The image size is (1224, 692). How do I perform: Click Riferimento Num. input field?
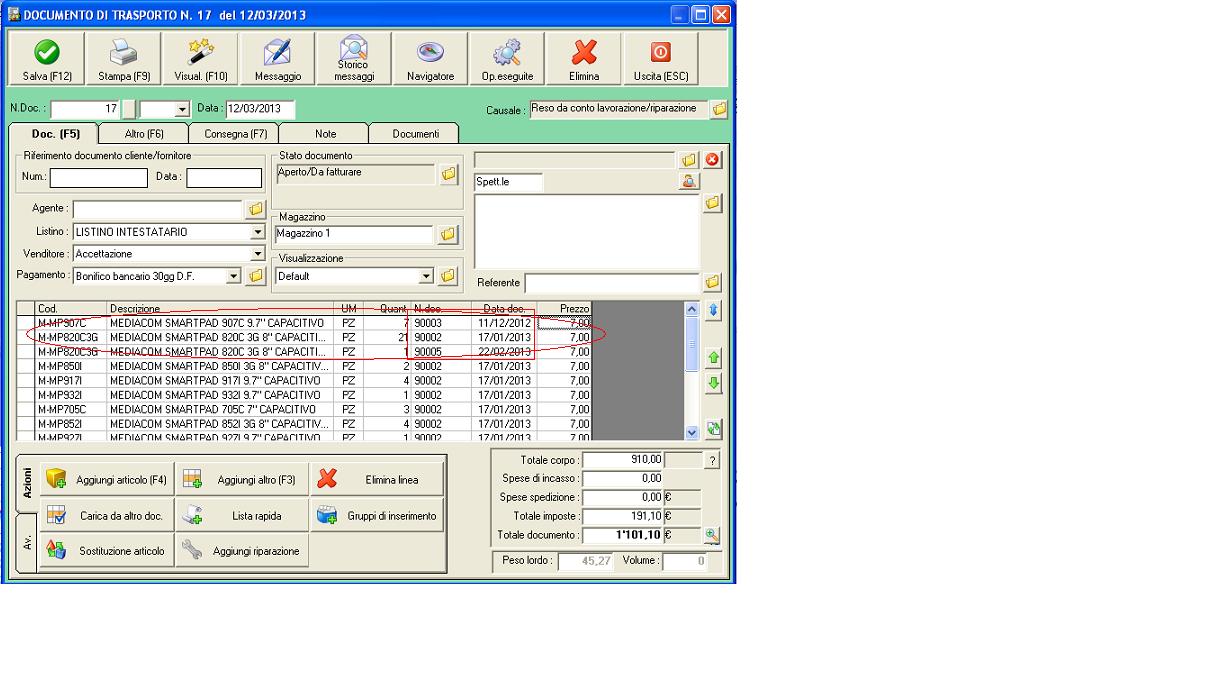click(x=98, y=177)
